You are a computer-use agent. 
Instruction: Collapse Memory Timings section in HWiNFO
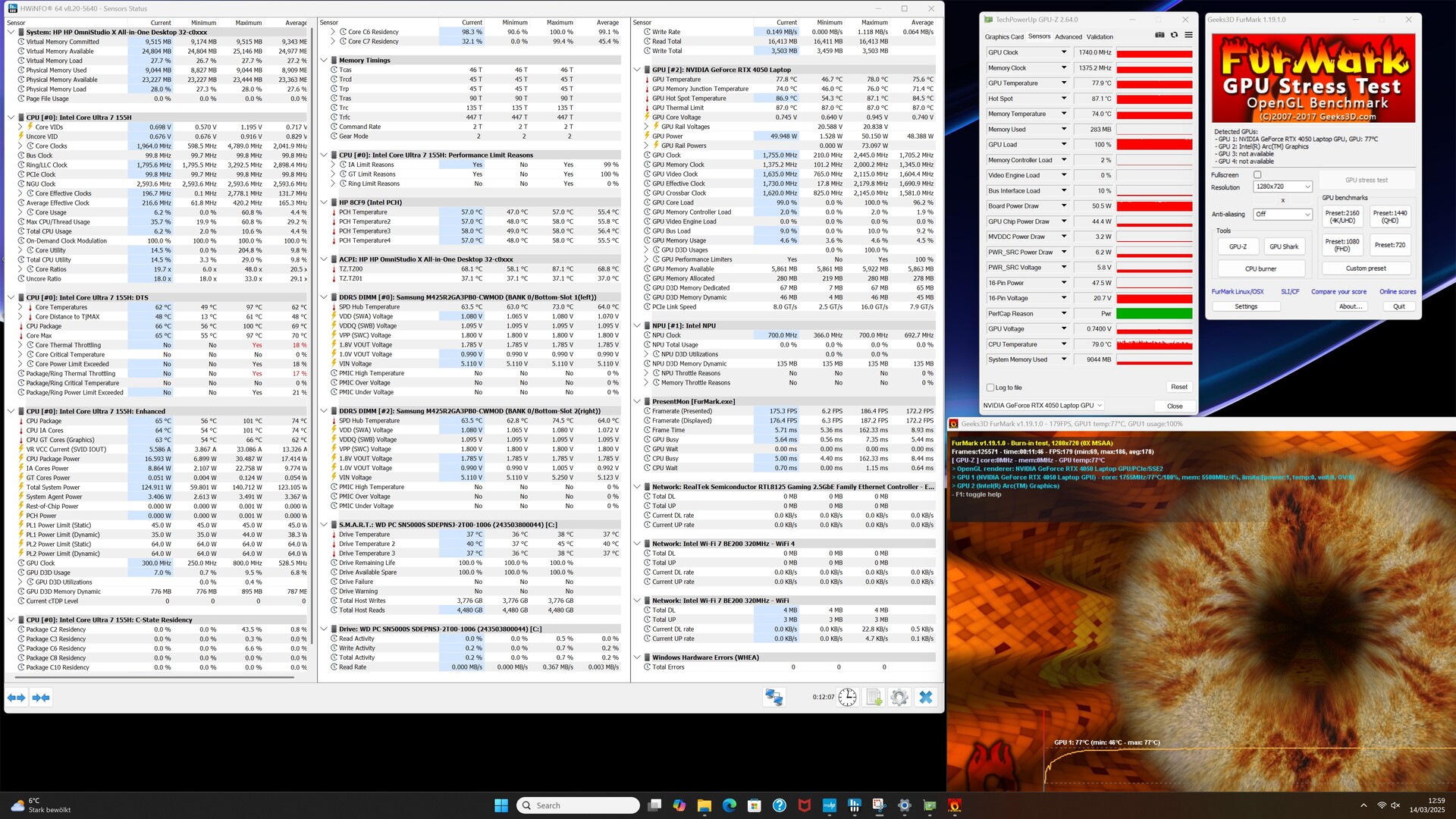tap(324, 61)
